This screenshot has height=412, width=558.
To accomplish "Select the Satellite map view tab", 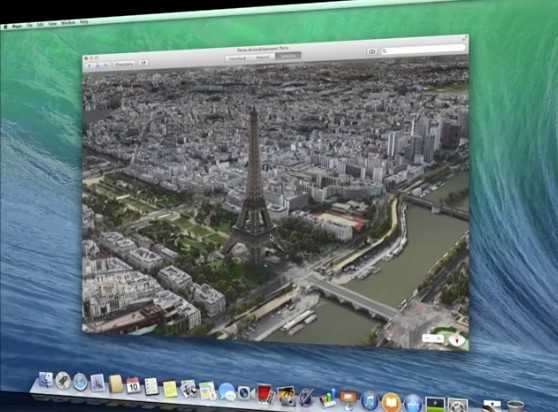I will click(288, 56).
